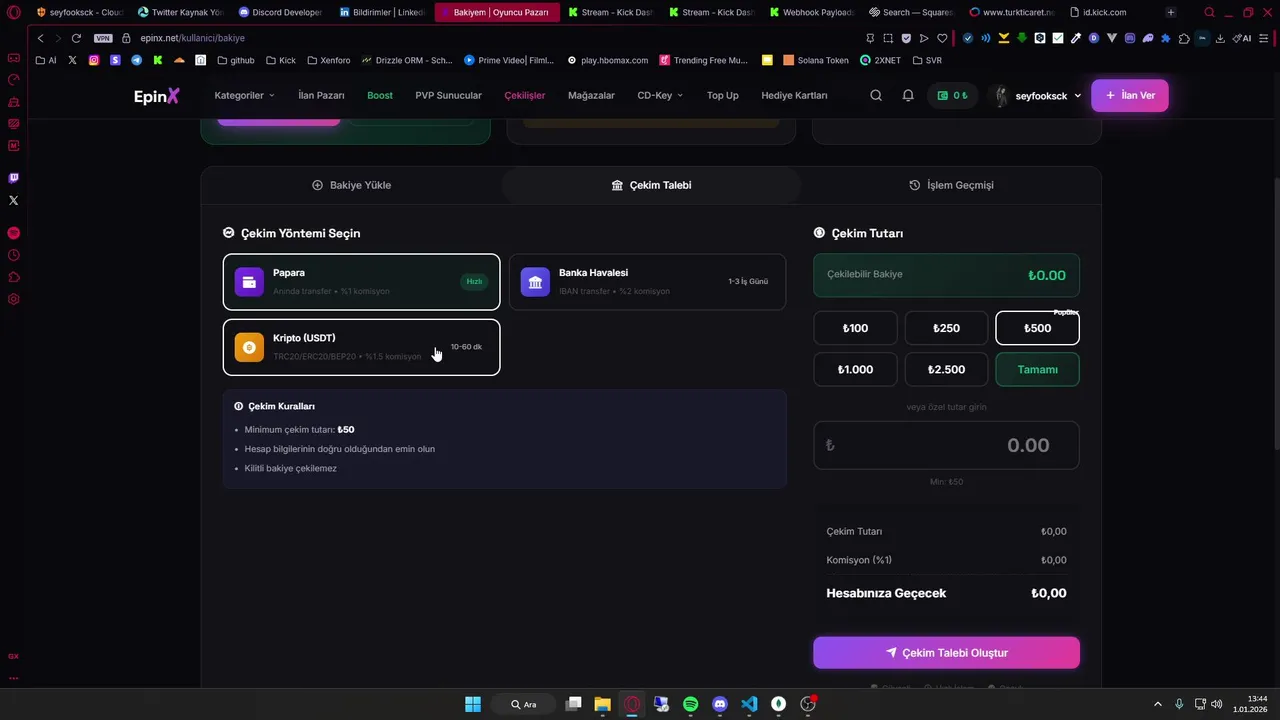Click the İlan Ver button
The image size is (1280, 720).
click(1129, 96)
